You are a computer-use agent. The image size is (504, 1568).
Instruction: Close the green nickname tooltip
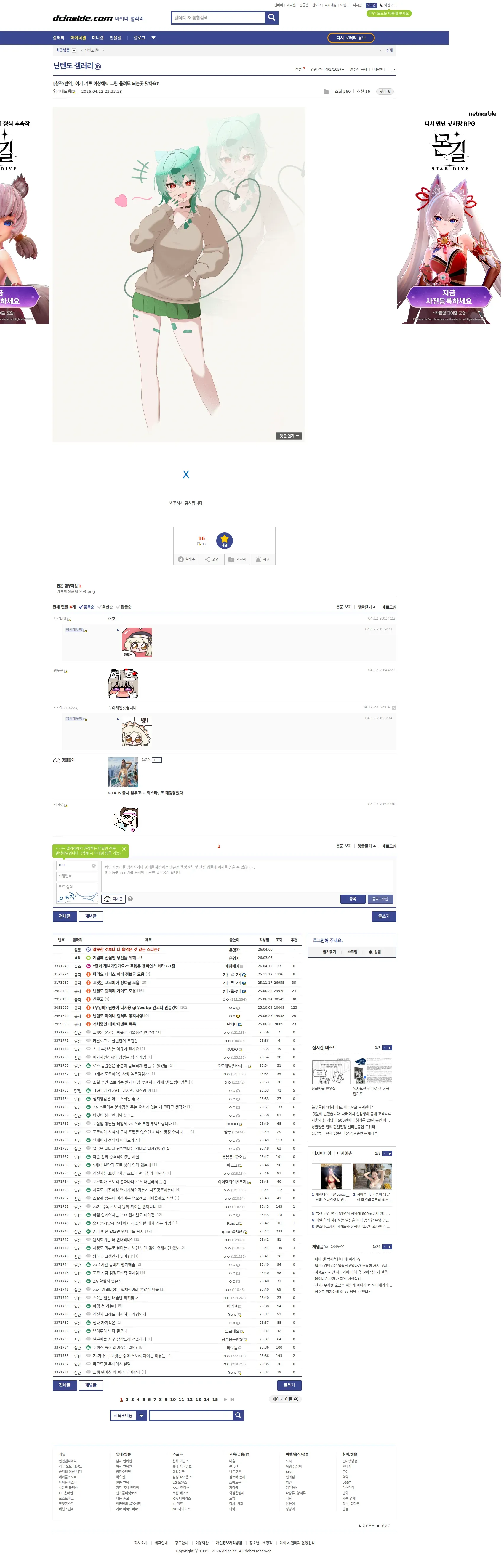point(124,848)
